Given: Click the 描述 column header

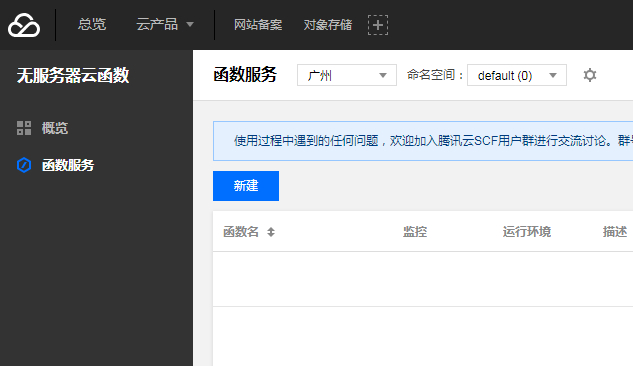Looking at the screenshot, I should (x=615, y=232).
